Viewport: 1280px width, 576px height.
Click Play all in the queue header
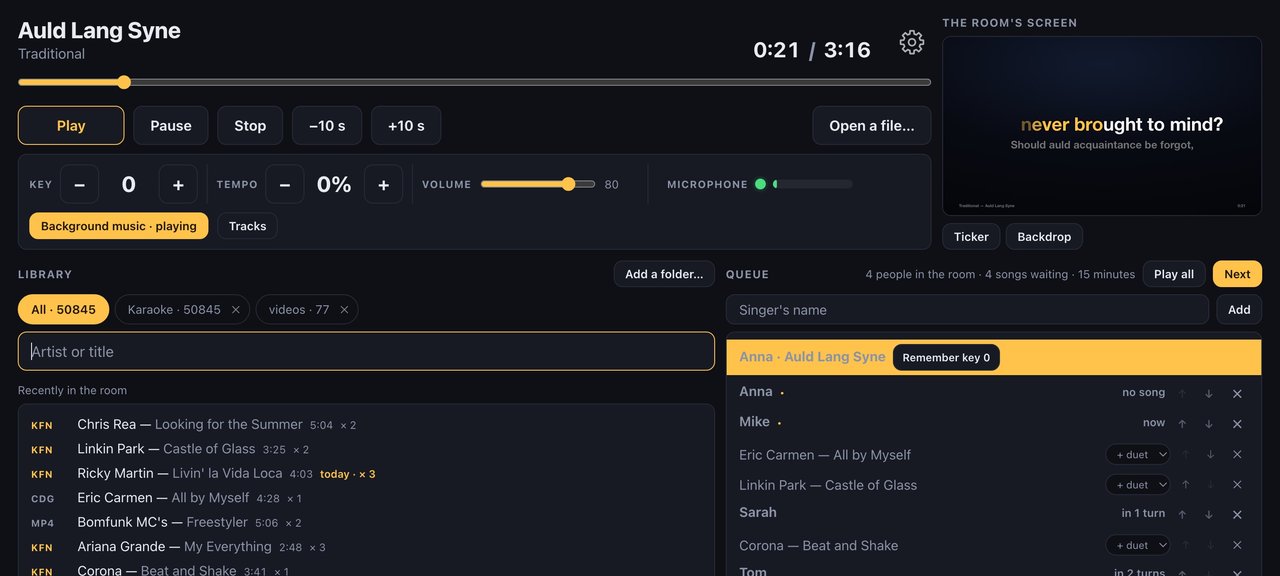(x=1174, y=274)
